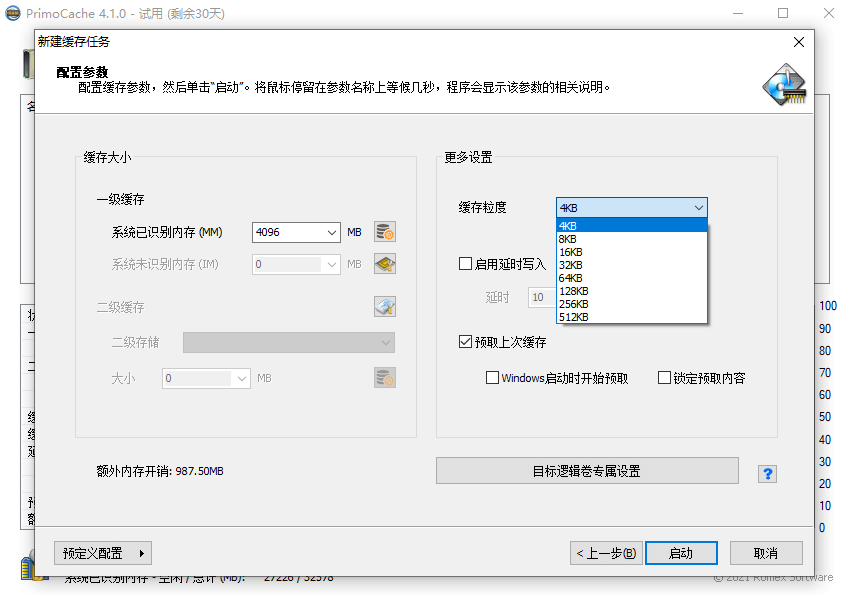Open the 4096 MB memory size dropdown
Screen dimensions: 849x595
coord(333,232)
